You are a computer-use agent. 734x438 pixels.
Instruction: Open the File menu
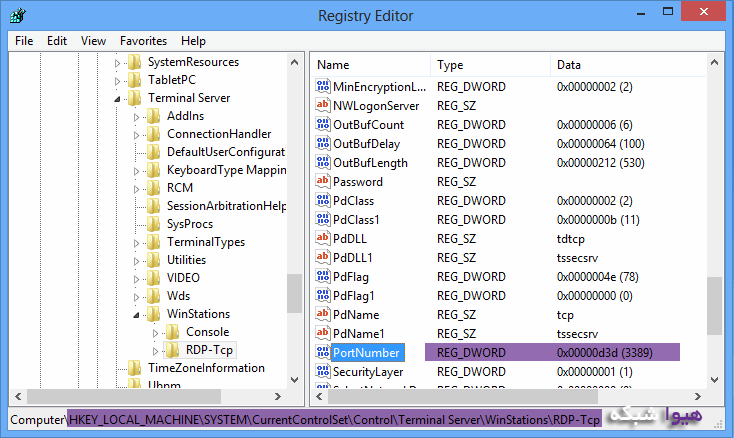click(x=24, y=41)
